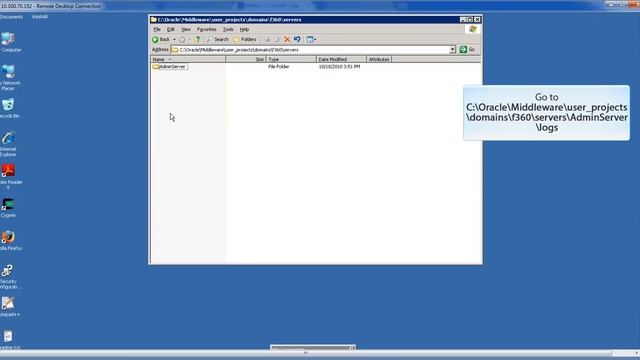Click the 'File Folder' type cell

pos(278,67)
